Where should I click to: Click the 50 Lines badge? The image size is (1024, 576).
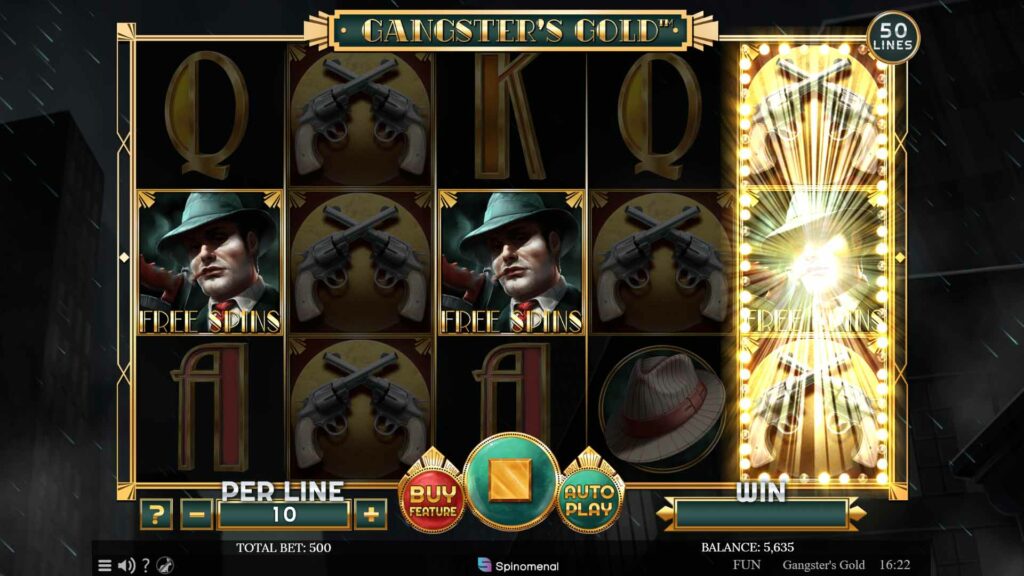[893, 37]
